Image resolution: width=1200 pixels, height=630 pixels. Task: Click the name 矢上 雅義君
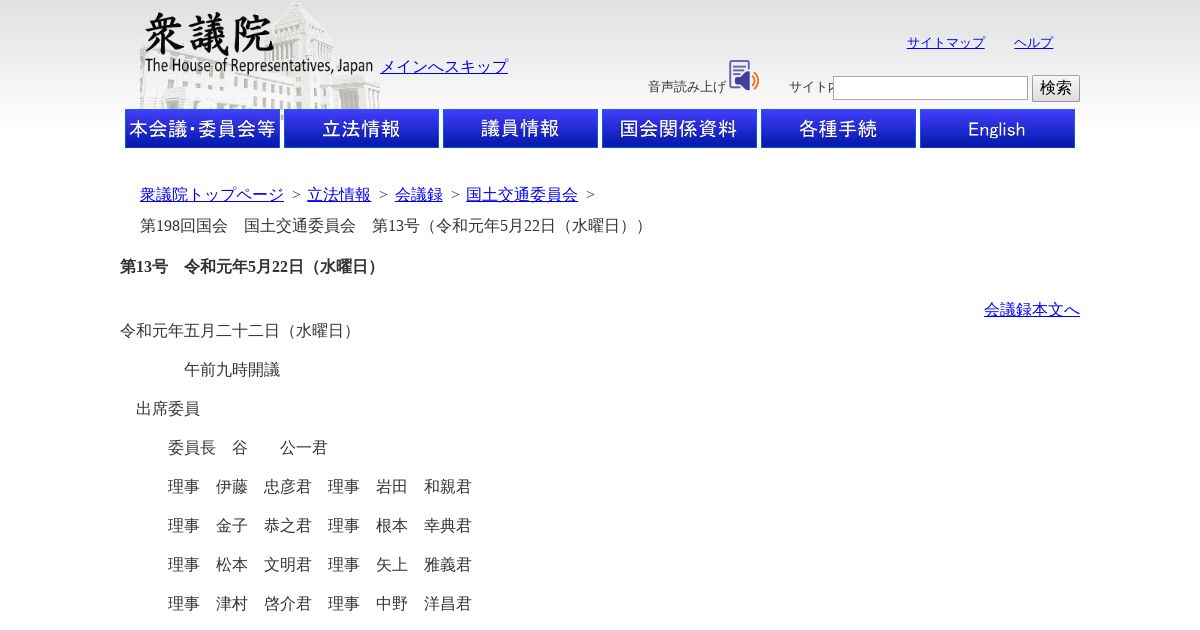click(424, 565)
